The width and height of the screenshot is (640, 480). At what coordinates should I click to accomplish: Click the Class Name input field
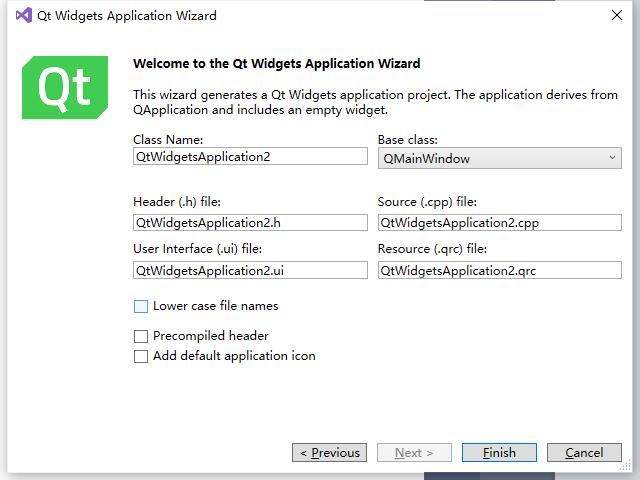click(250, 157)
